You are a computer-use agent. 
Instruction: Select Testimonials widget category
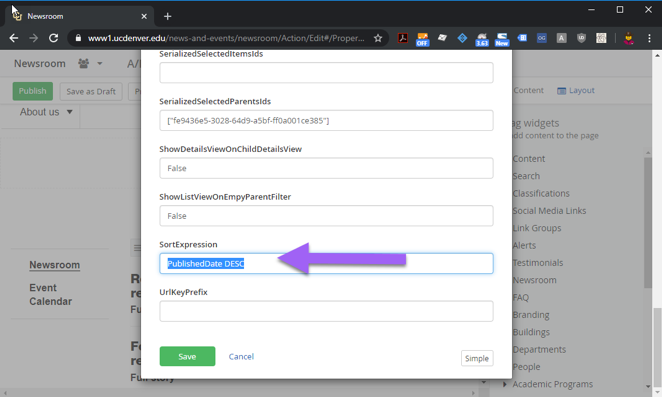click(x=537, y=263)
